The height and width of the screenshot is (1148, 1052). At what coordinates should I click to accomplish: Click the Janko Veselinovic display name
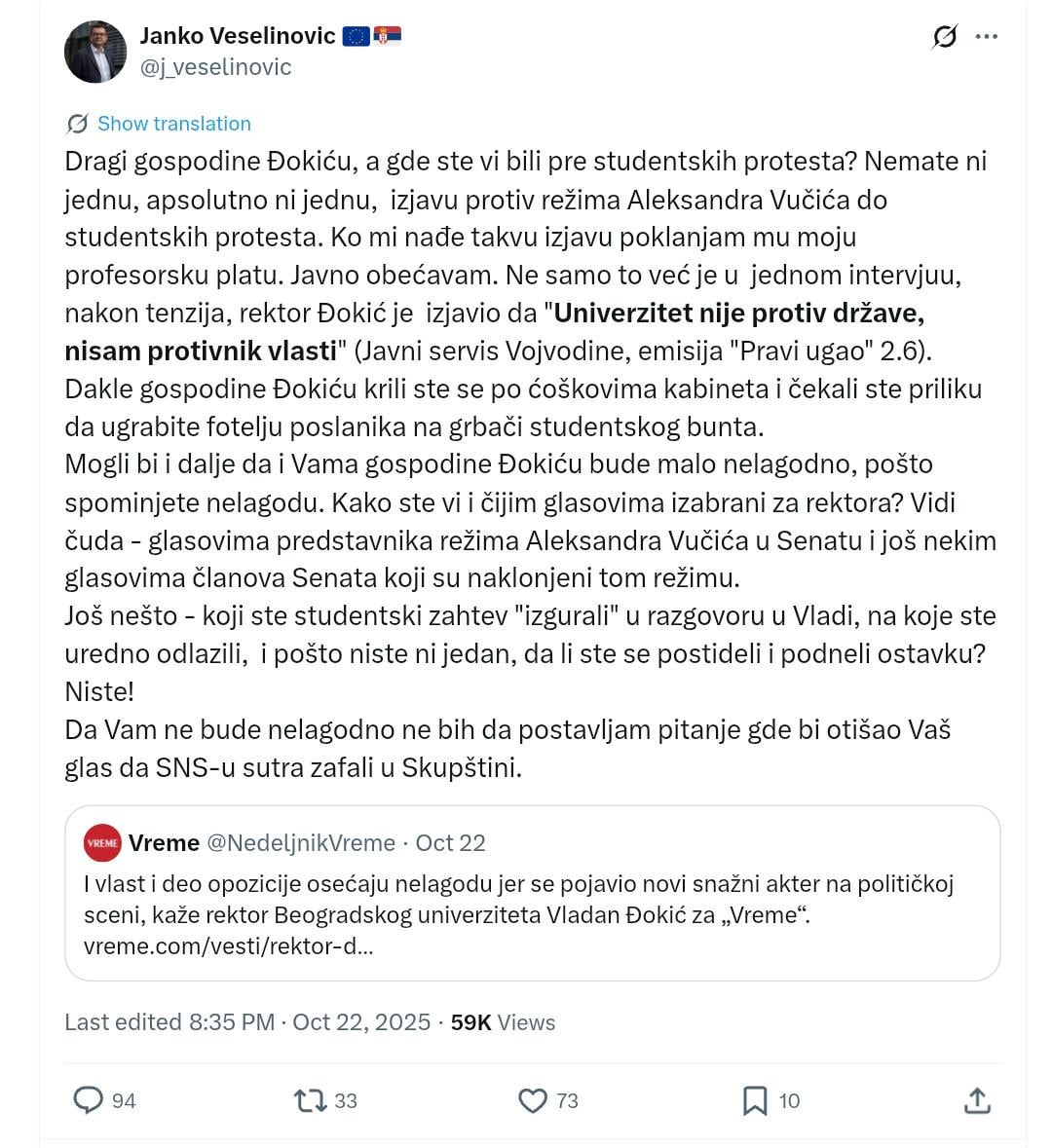[x=238, y=35]
